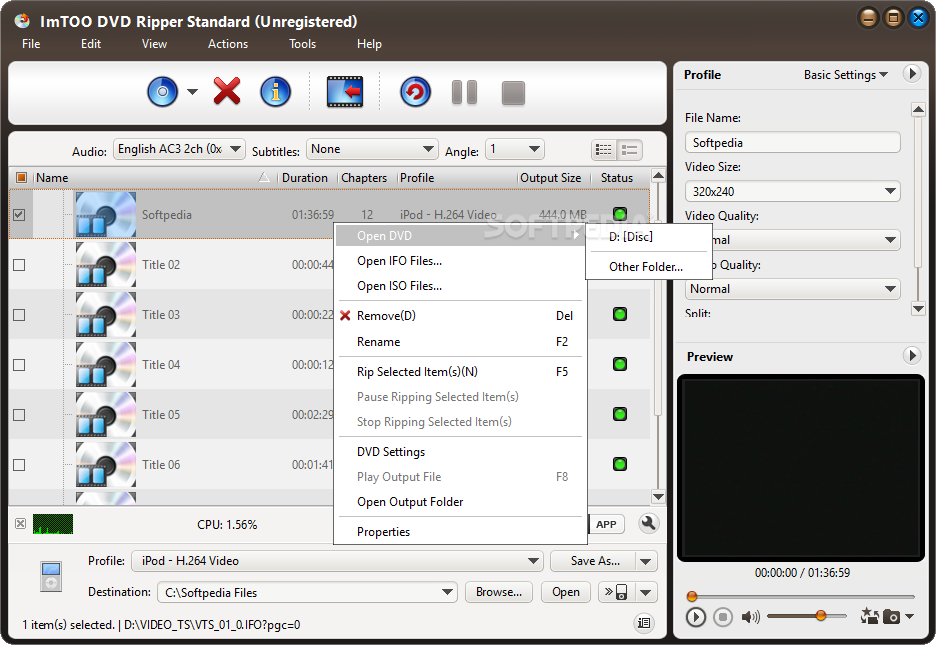Click the Open DVD disc toolbar icon
Viewport: 936px width, 645px height.
point(162,92)
